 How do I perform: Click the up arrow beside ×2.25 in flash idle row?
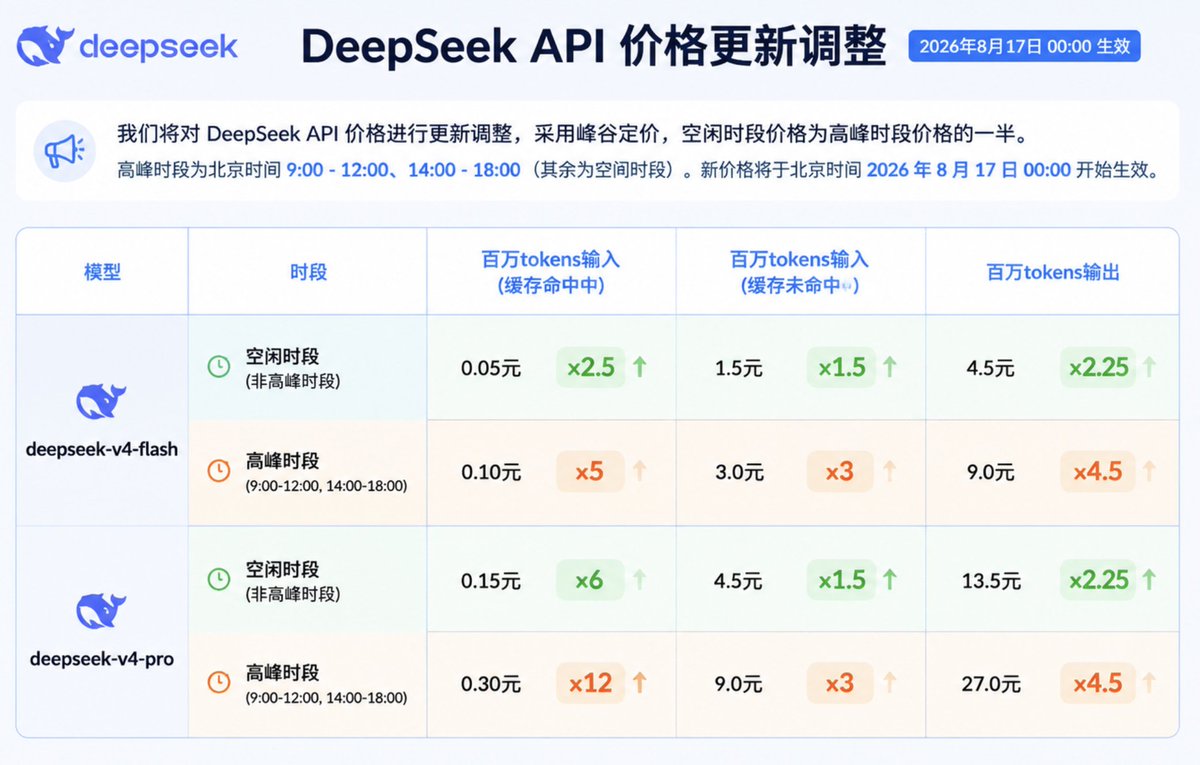pyautogui.click(x=1150, y=367)
